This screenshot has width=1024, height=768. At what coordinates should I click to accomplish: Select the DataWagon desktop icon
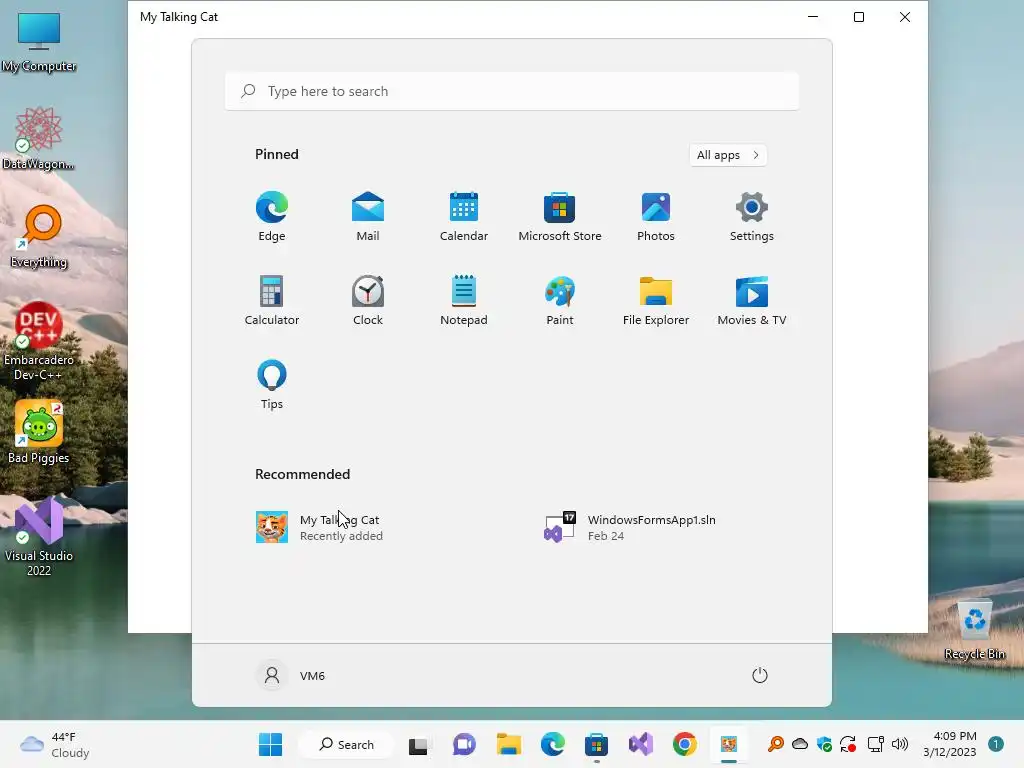[39, 138]
